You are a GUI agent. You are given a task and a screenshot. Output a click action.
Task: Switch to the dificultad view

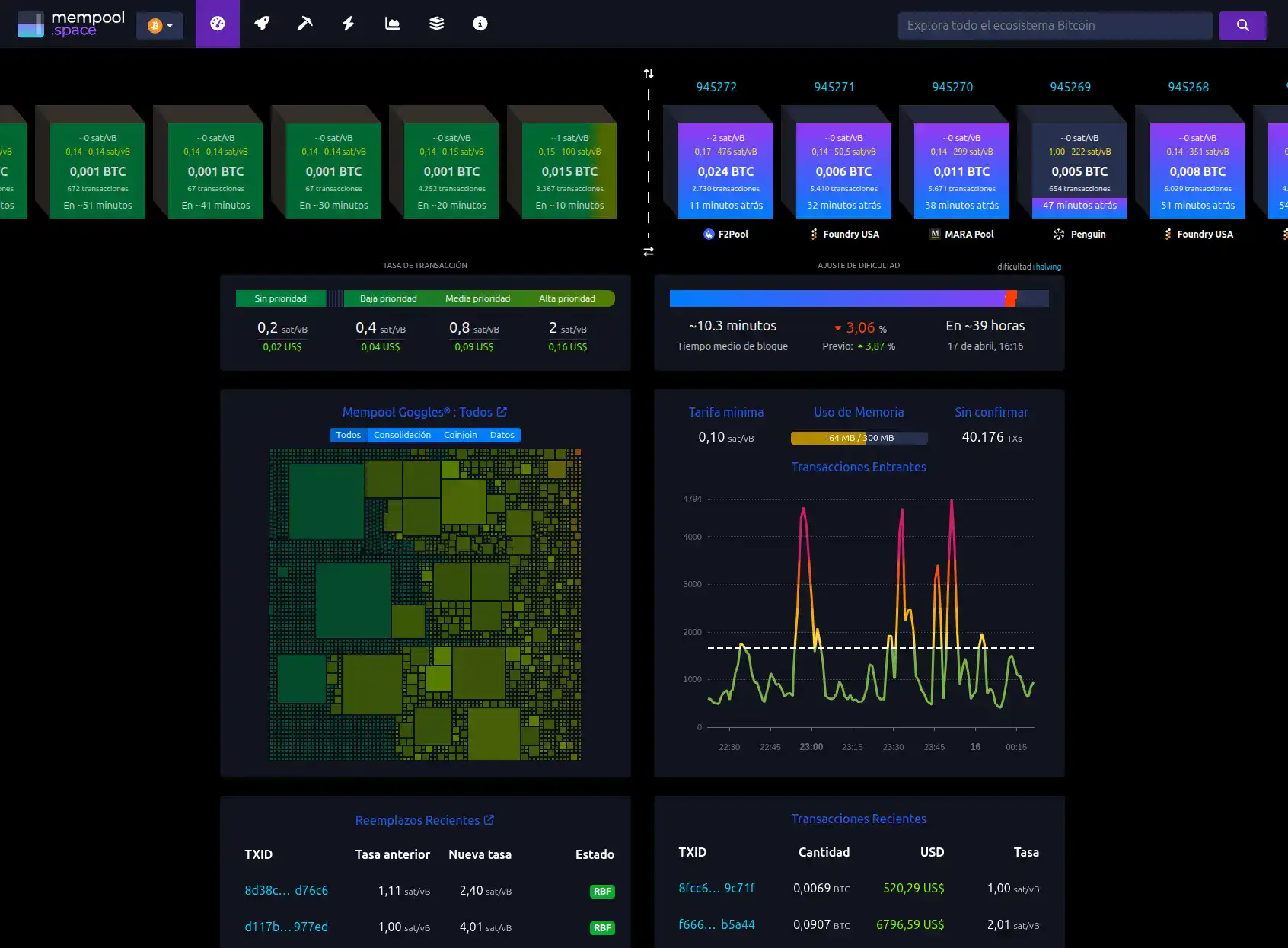pyautogui.click(x=1014, y=267)
